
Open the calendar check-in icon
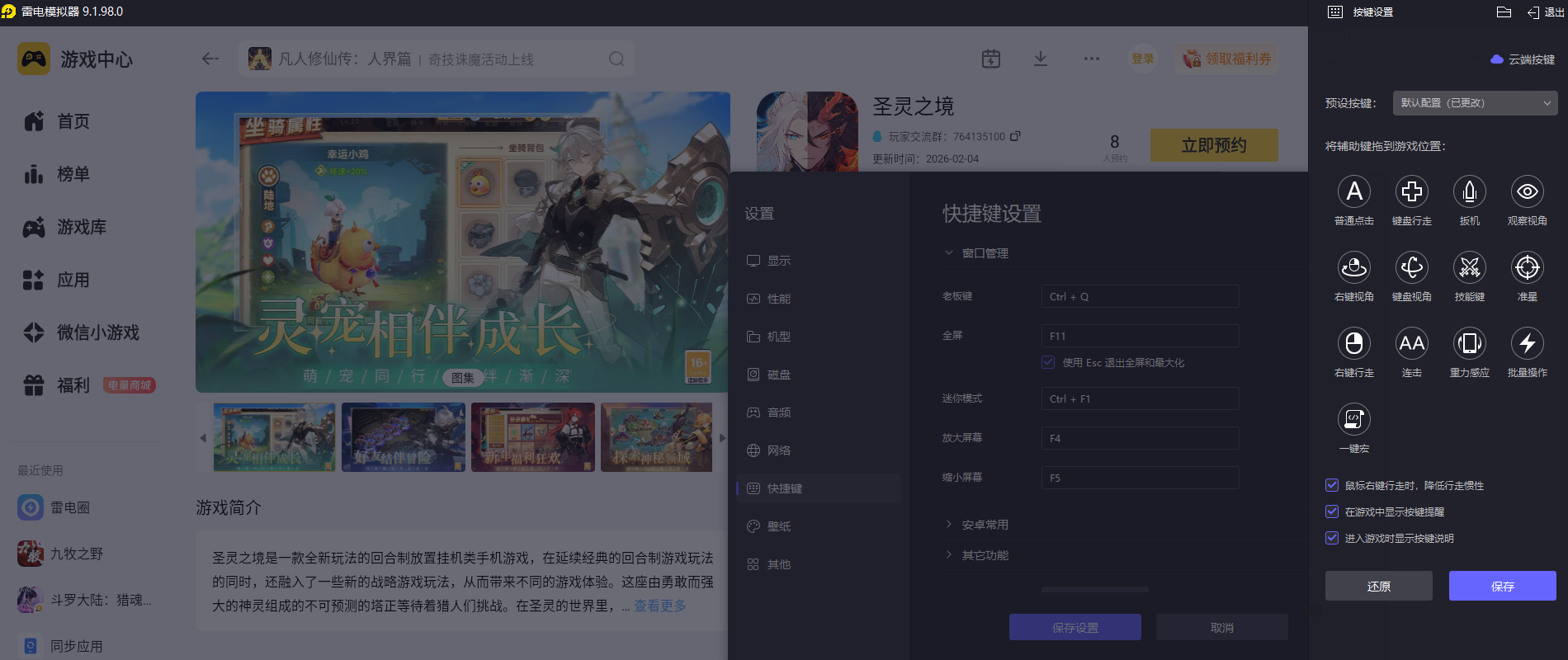(991, 59)
